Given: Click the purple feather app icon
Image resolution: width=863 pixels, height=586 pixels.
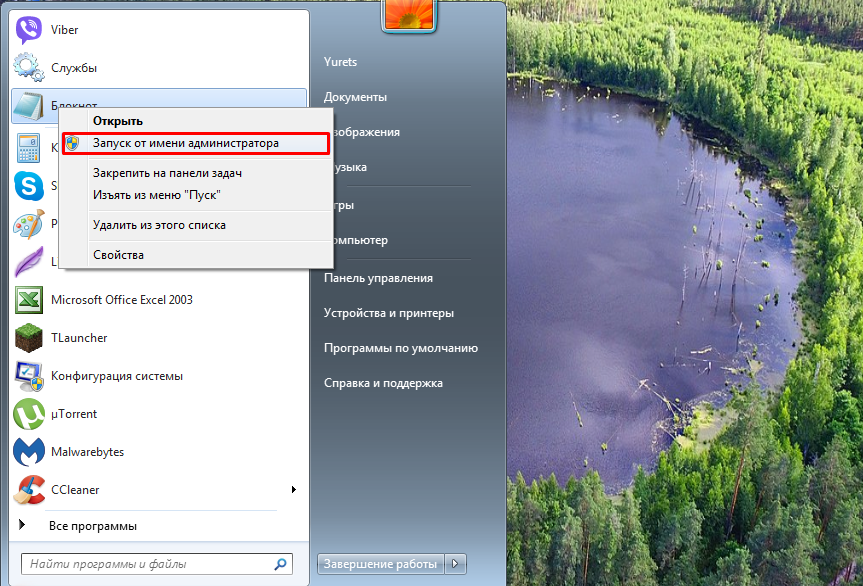Looking at the screenshot, I should (x=29, y=262).
